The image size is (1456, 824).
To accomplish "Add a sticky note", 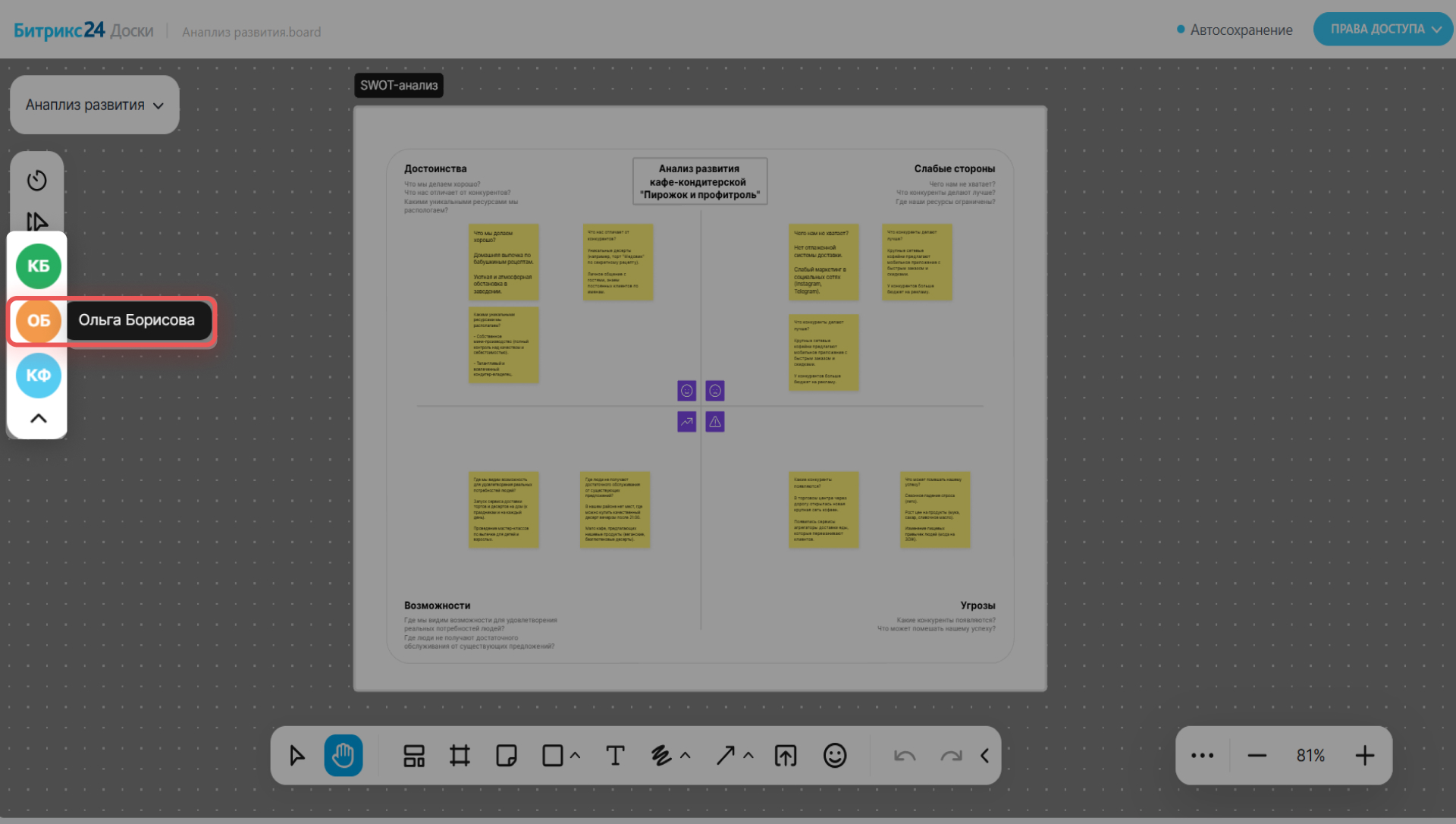I will (507, 756).
